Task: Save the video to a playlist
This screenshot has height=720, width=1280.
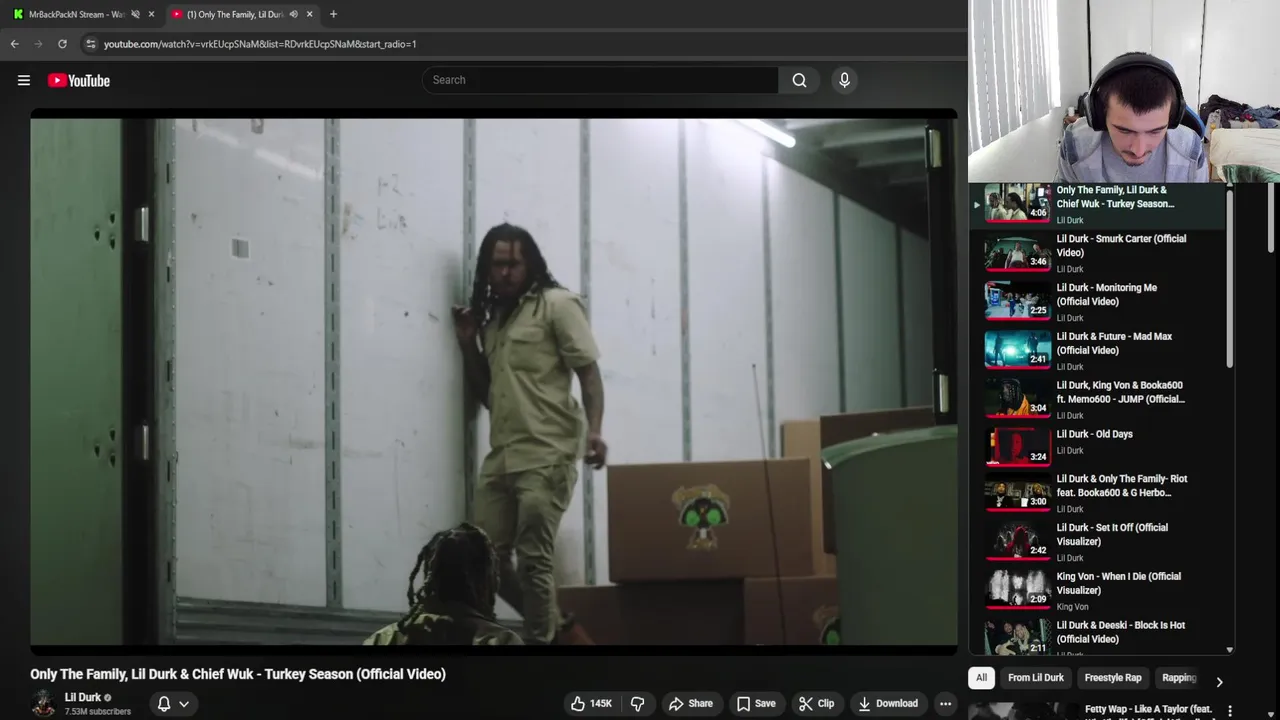Action: [x=756, y=703]
